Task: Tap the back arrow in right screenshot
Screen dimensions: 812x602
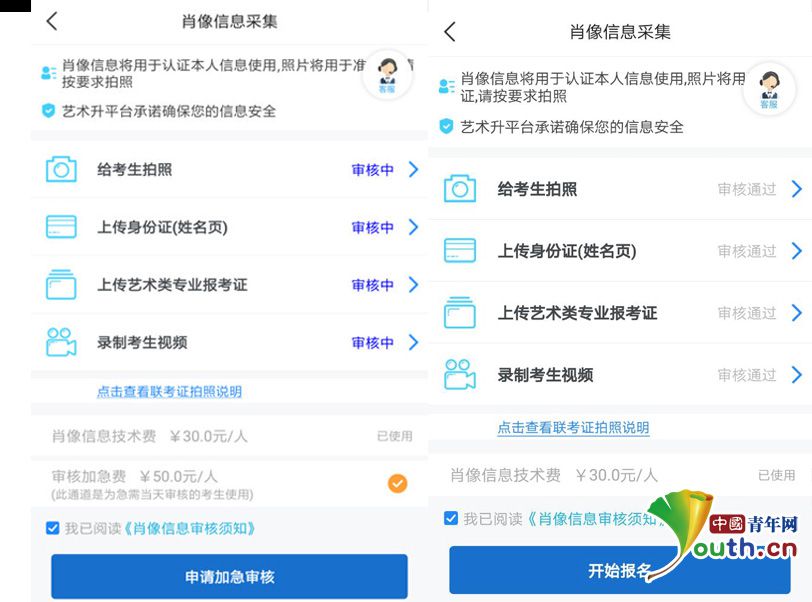Action: click(x=450, y=32)
